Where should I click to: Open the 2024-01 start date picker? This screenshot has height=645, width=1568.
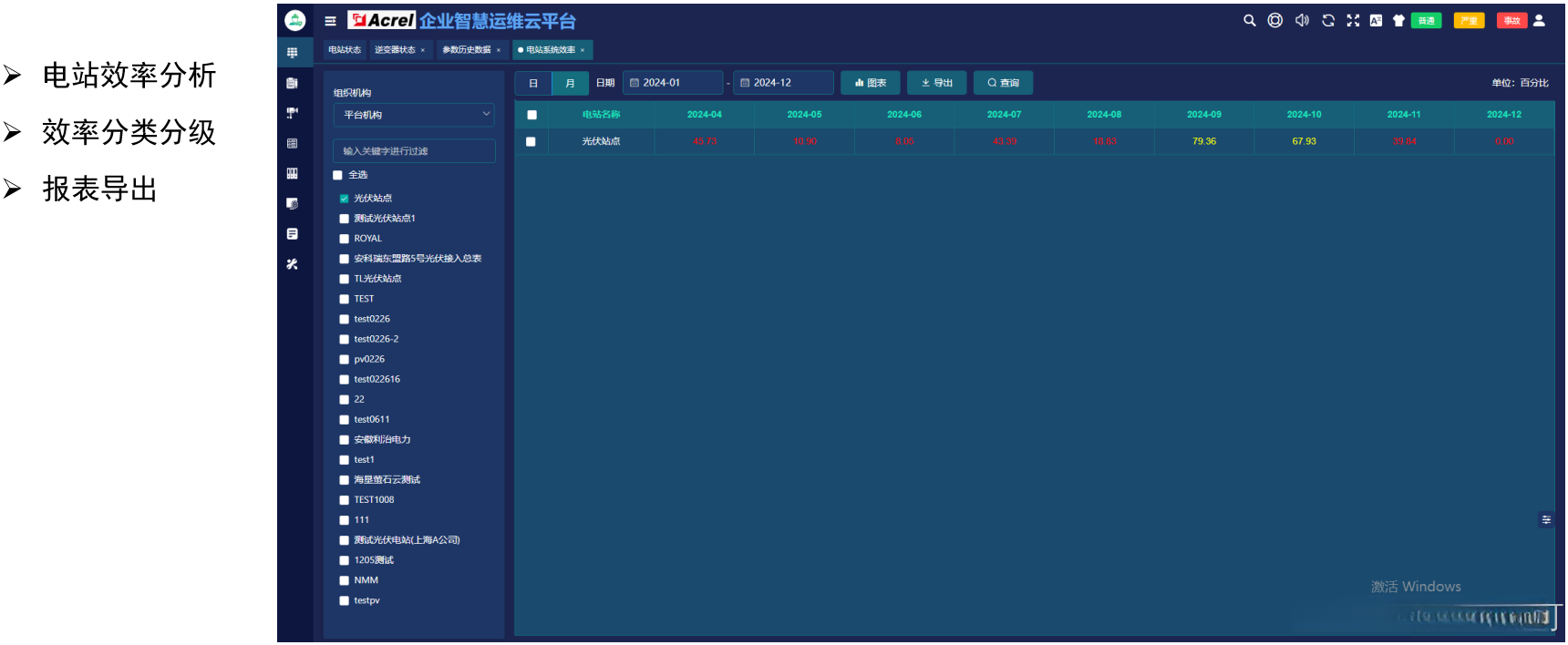click(x=673, y=83)
